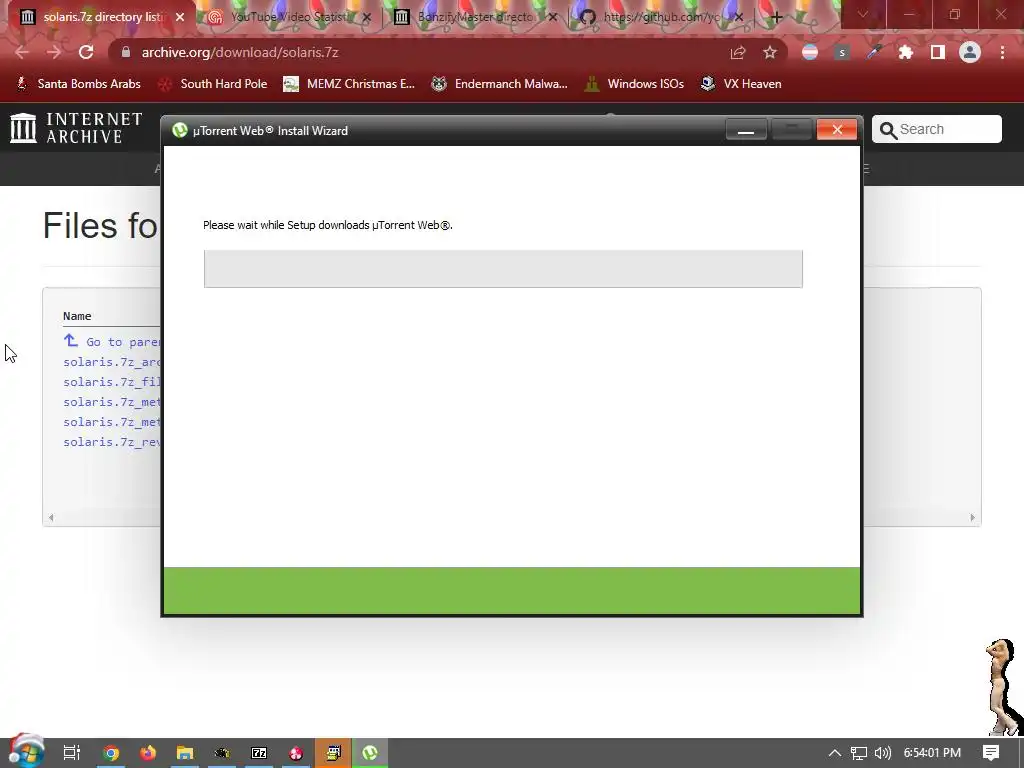Open the striped flag circle extension
Viewport: 1024px width, 768px height.
(x=810, y=52)
